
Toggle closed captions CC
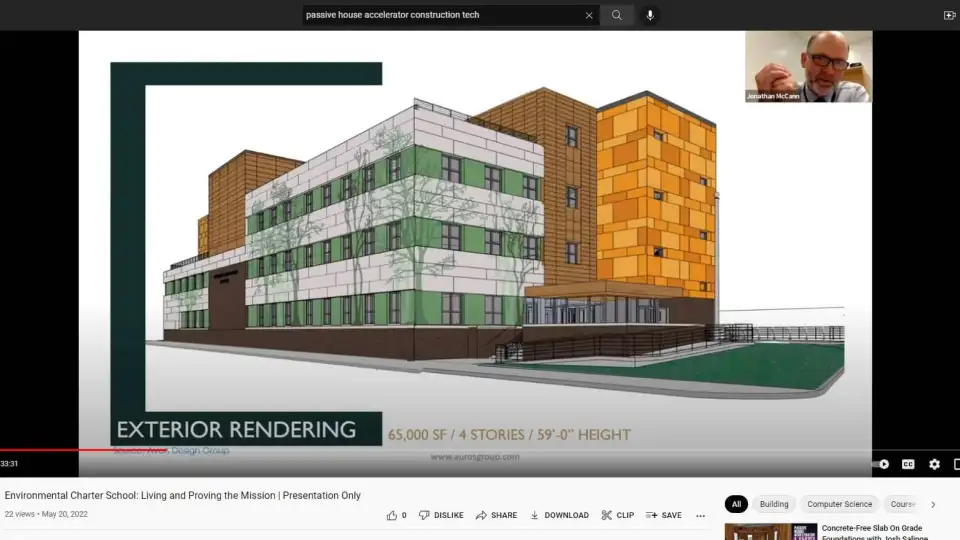908,464
